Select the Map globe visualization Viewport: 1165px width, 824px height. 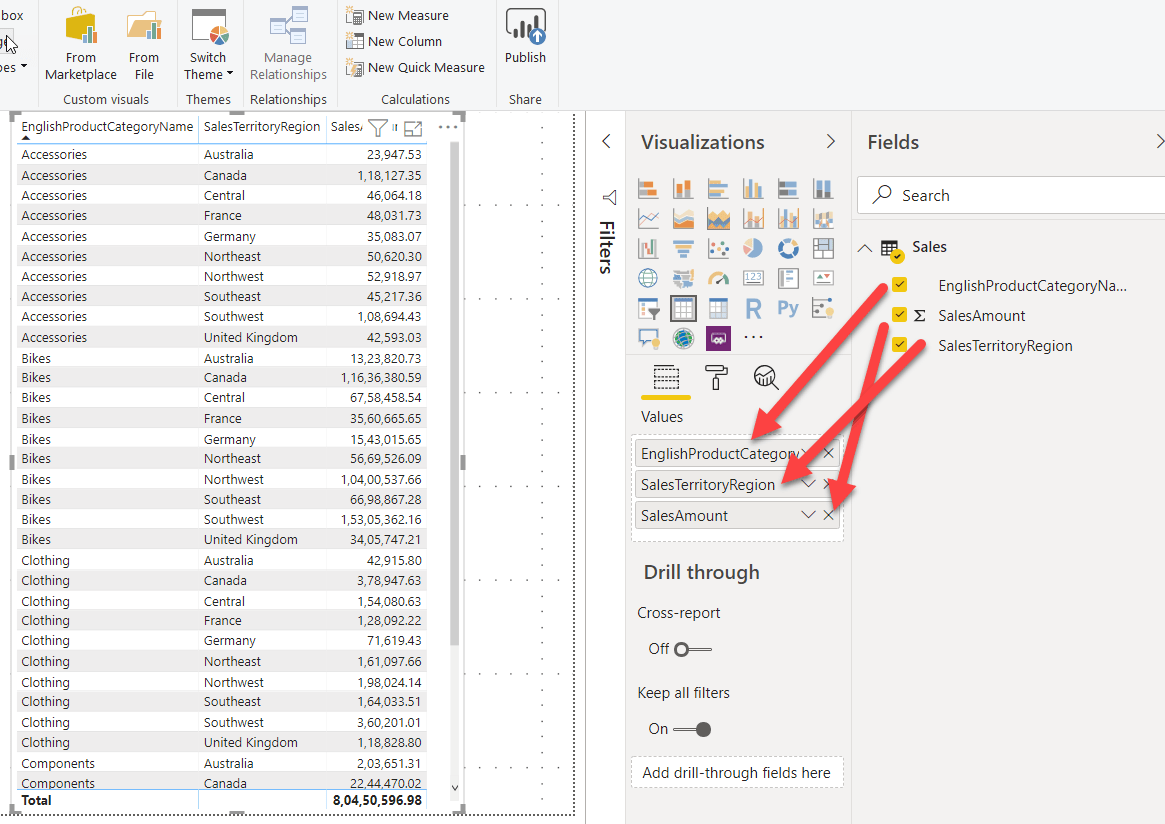(x=648, y=279)
